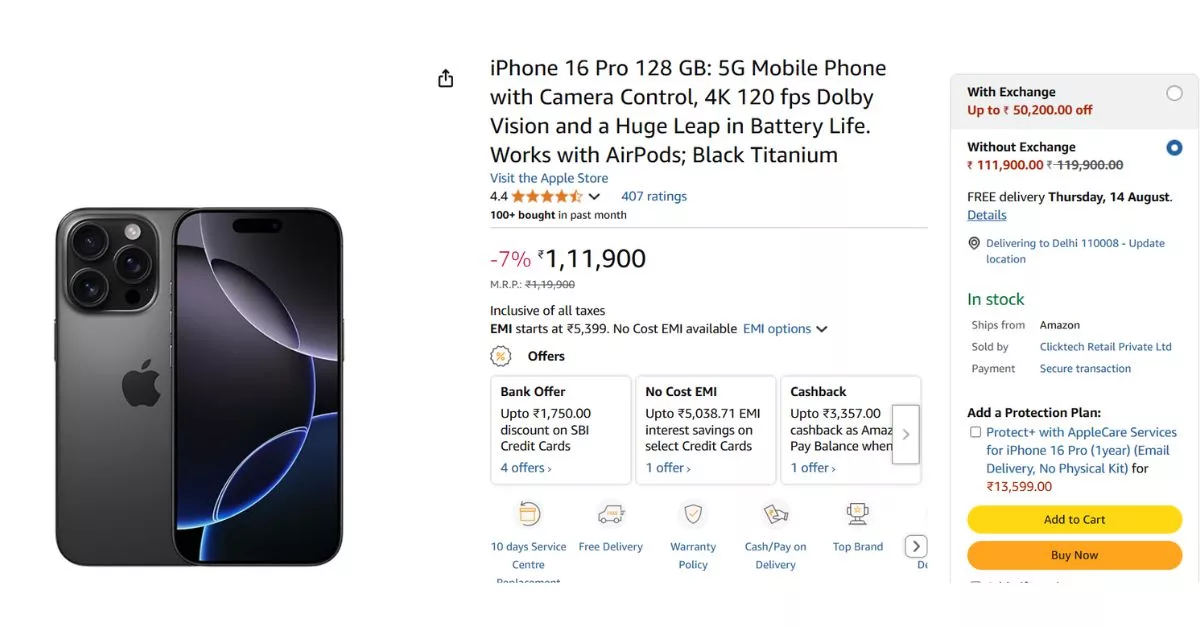Expand more features with the right arrow chevron
This screenshot has height=628, width=1200.
click(x=916, y=546)
